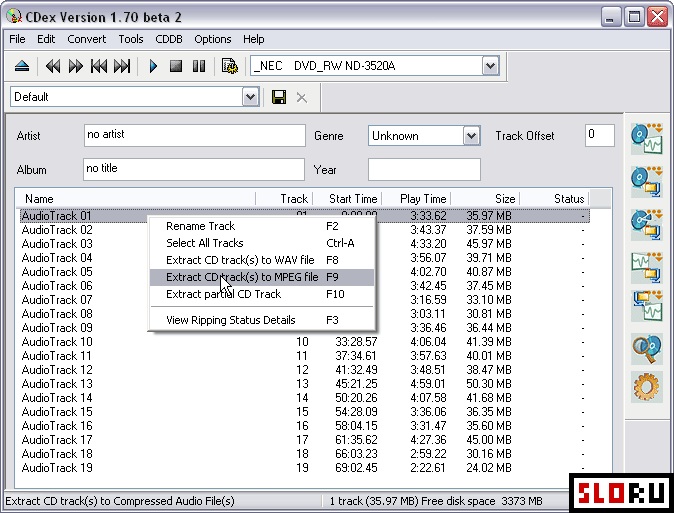Open the Help menu

click(x=254, y=39)
